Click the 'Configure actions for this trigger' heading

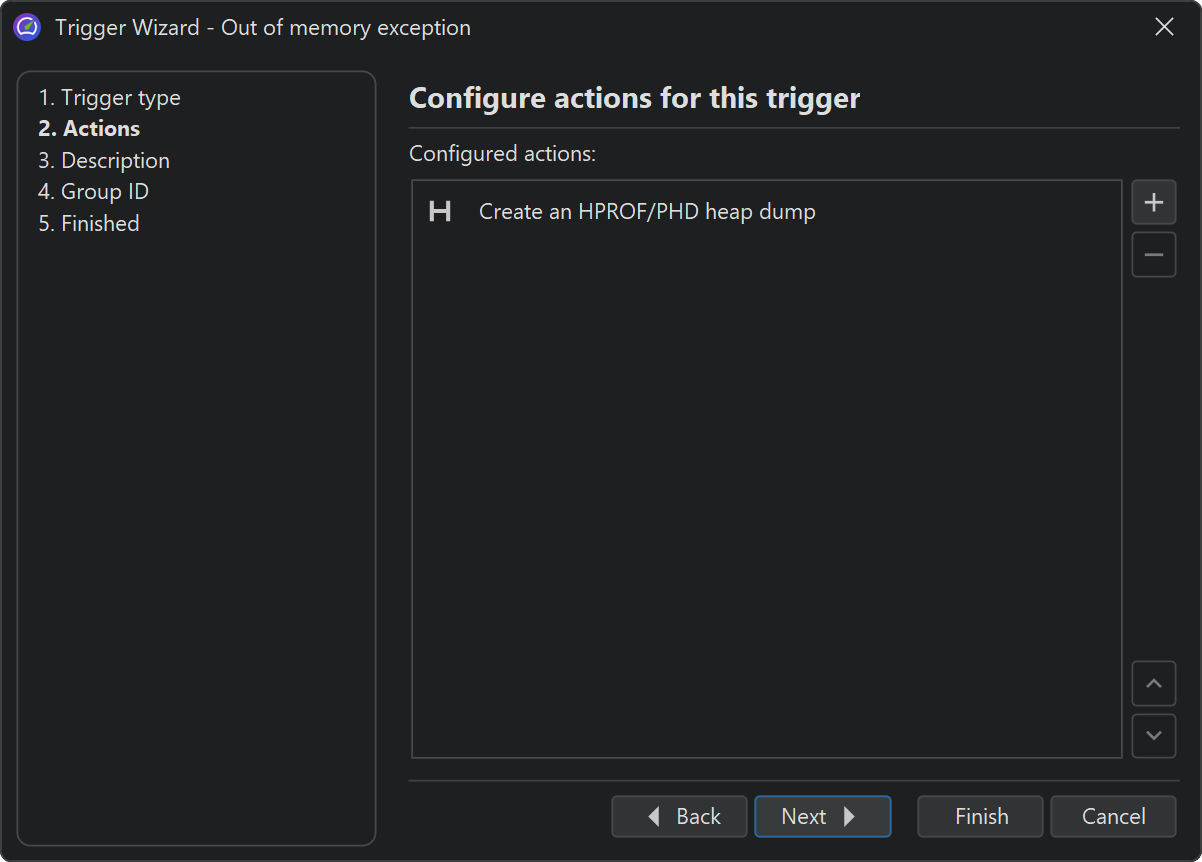tap(635, 99)
